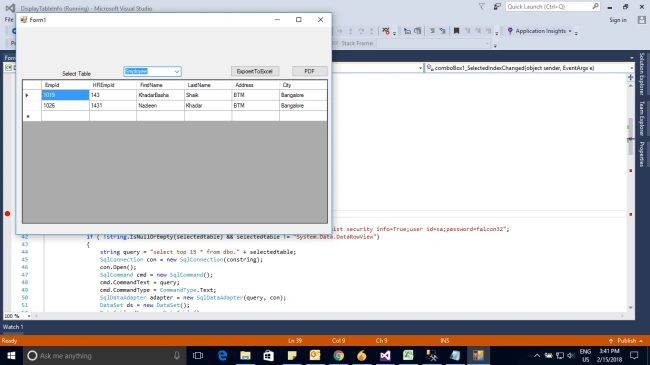
Task: Open the feedback icon next to Quick Launch
Action: (x=497, y=7)
